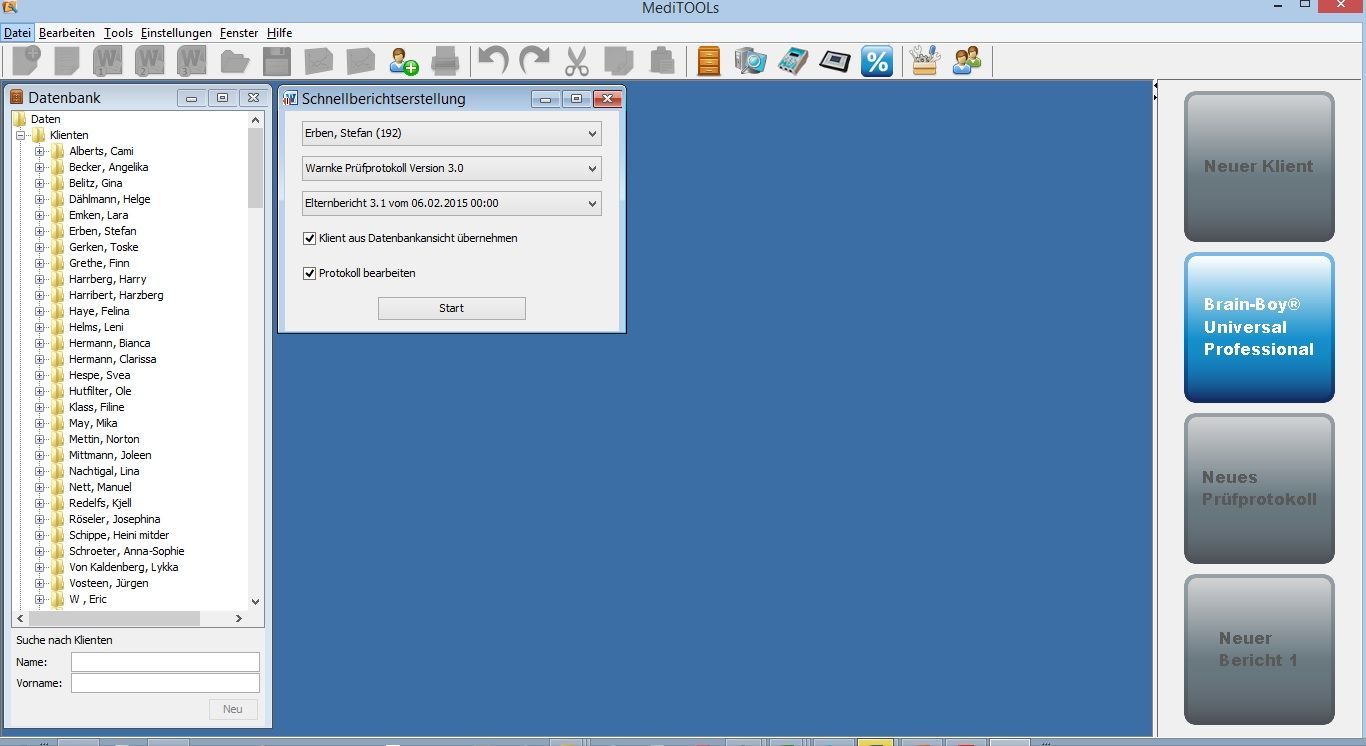Click the black tablet device icon
The image size is (1366, 746).
tap(835, 61)
